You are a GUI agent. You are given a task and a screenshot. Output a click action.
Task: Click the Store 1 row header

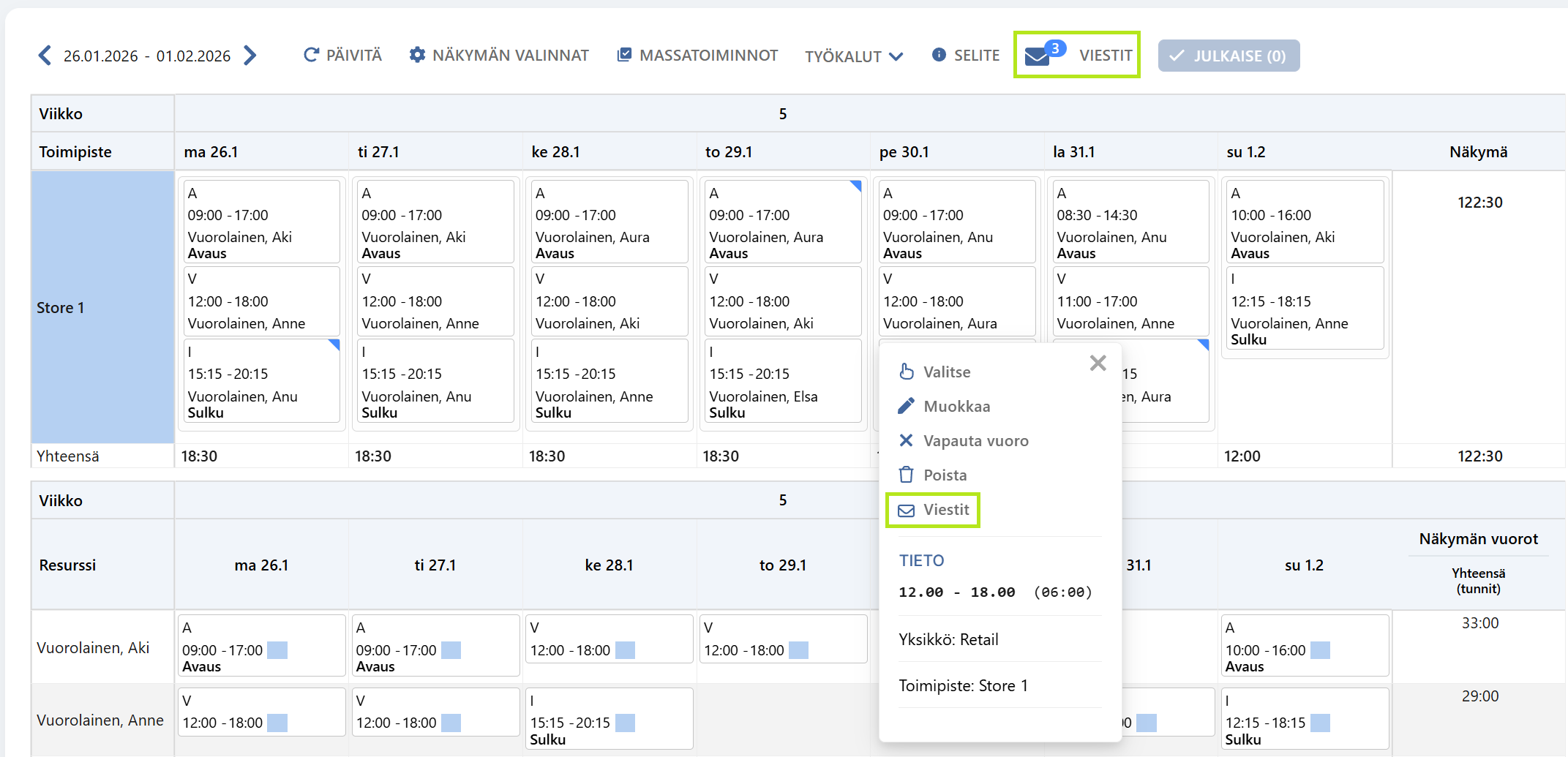[102, 307]
